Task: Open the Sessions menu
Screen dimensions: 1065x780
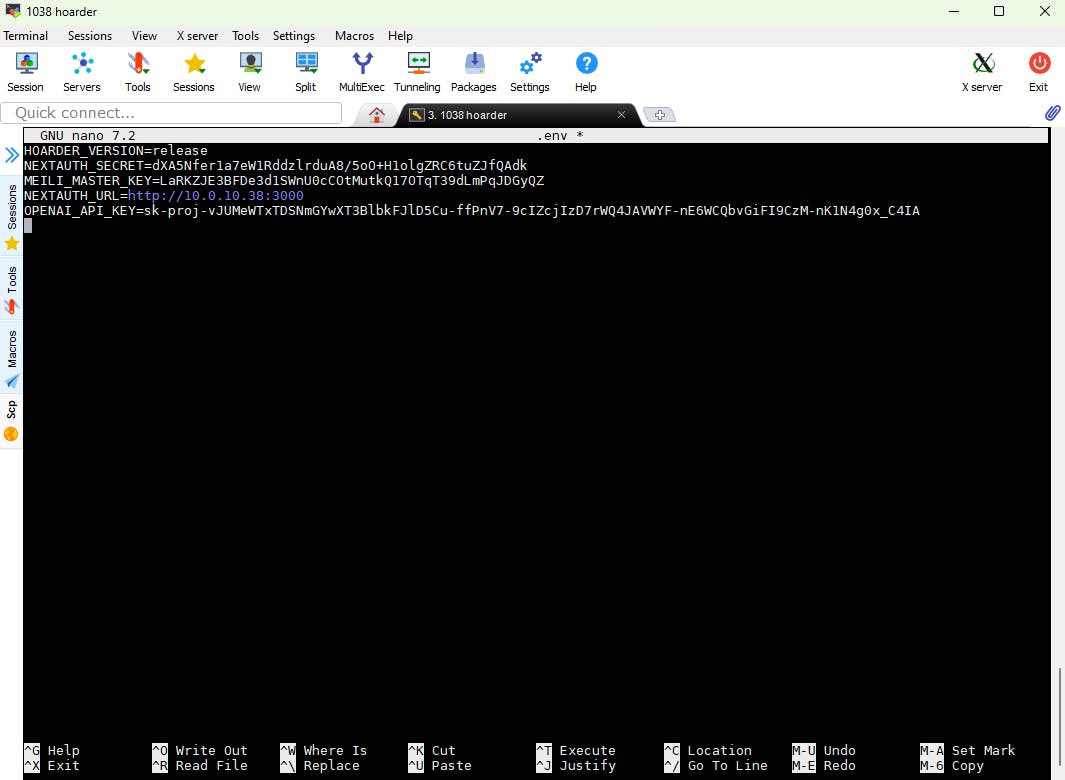Action: pos(90,36)
